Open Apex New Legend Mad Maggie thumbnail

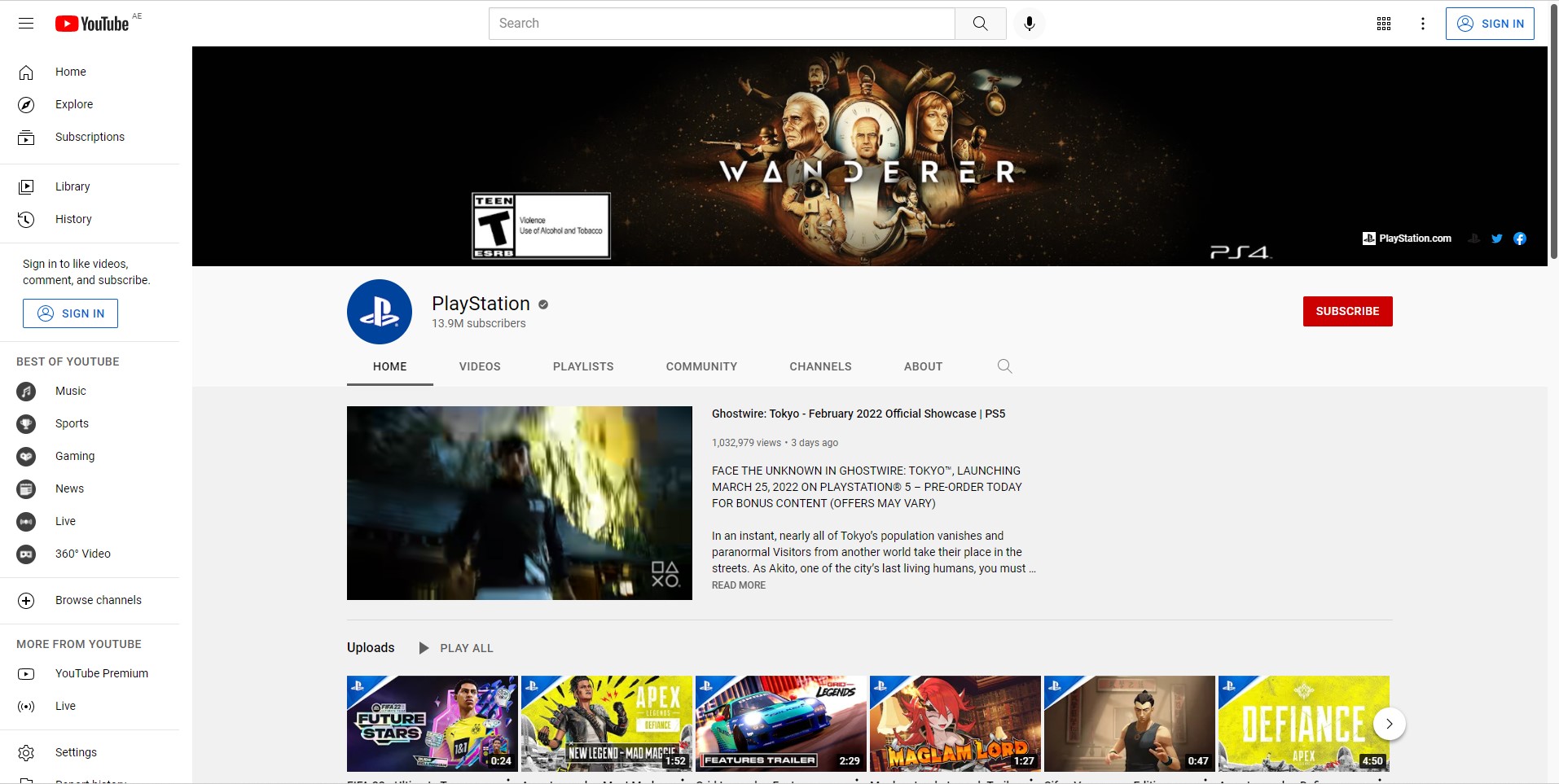coord(607,724)
